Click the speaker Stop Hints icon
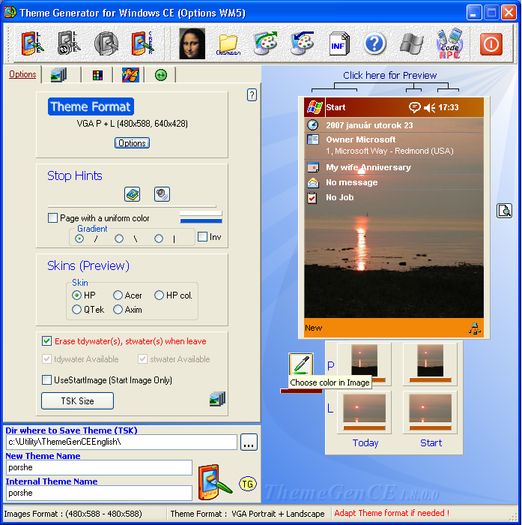The width and height of the screenshot is (522, 525). pos(162,194)
